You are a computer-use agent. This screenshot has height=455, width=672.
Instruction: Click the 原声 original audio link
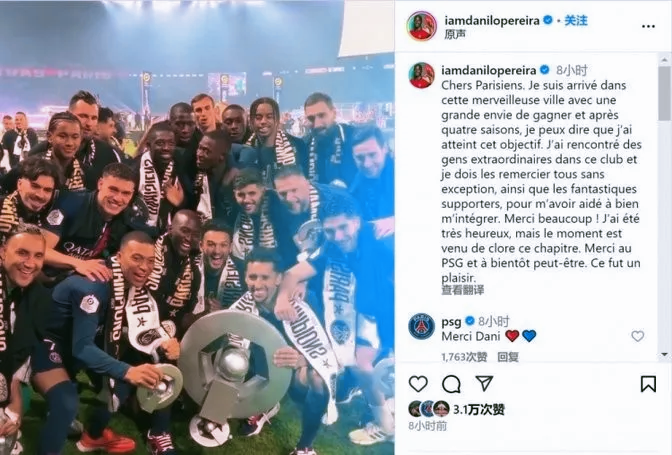(x=455, y=34)
